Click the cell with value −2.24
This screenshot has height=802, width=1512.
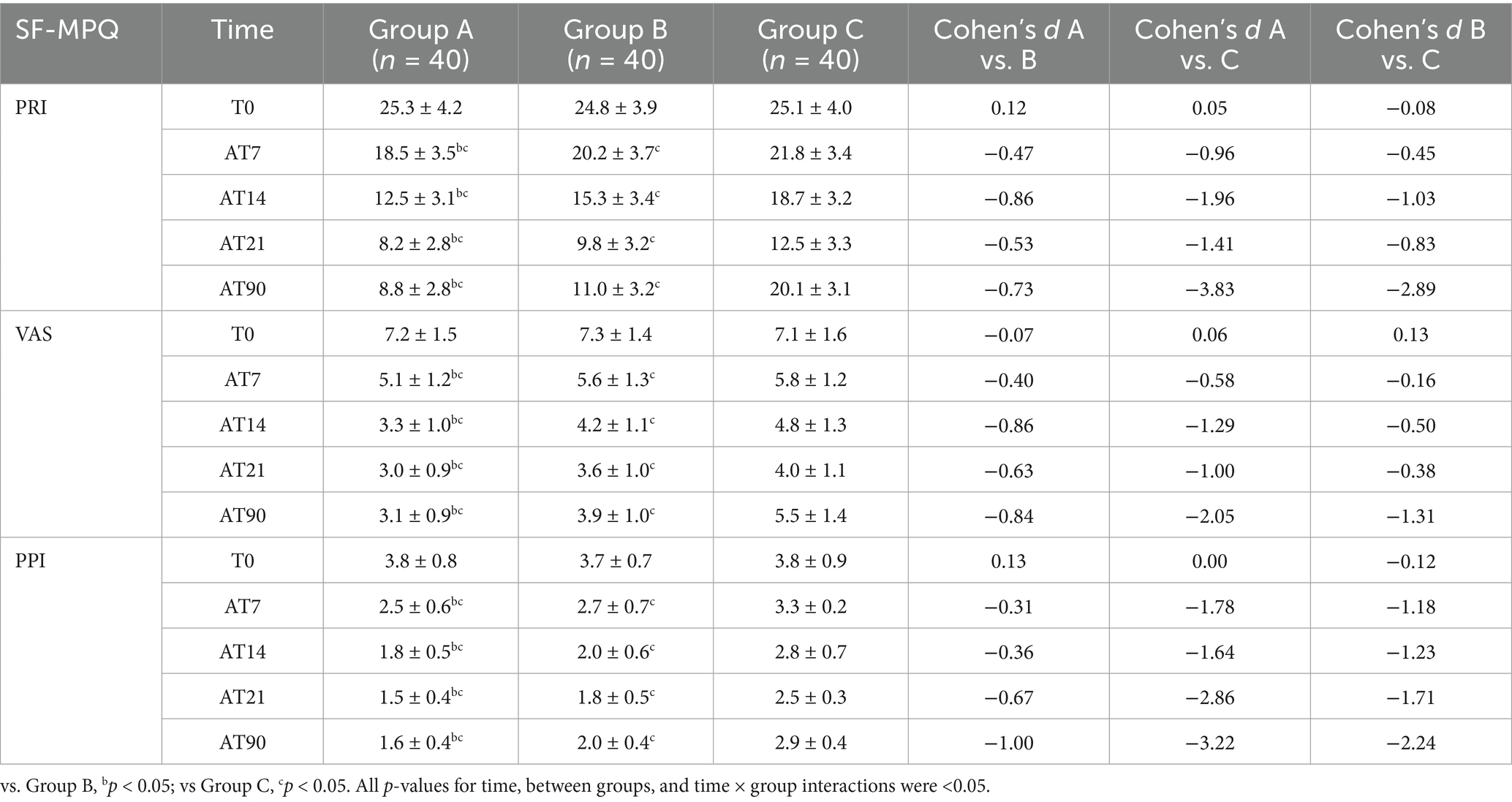pyautogui.click(x=1410, y=742)
